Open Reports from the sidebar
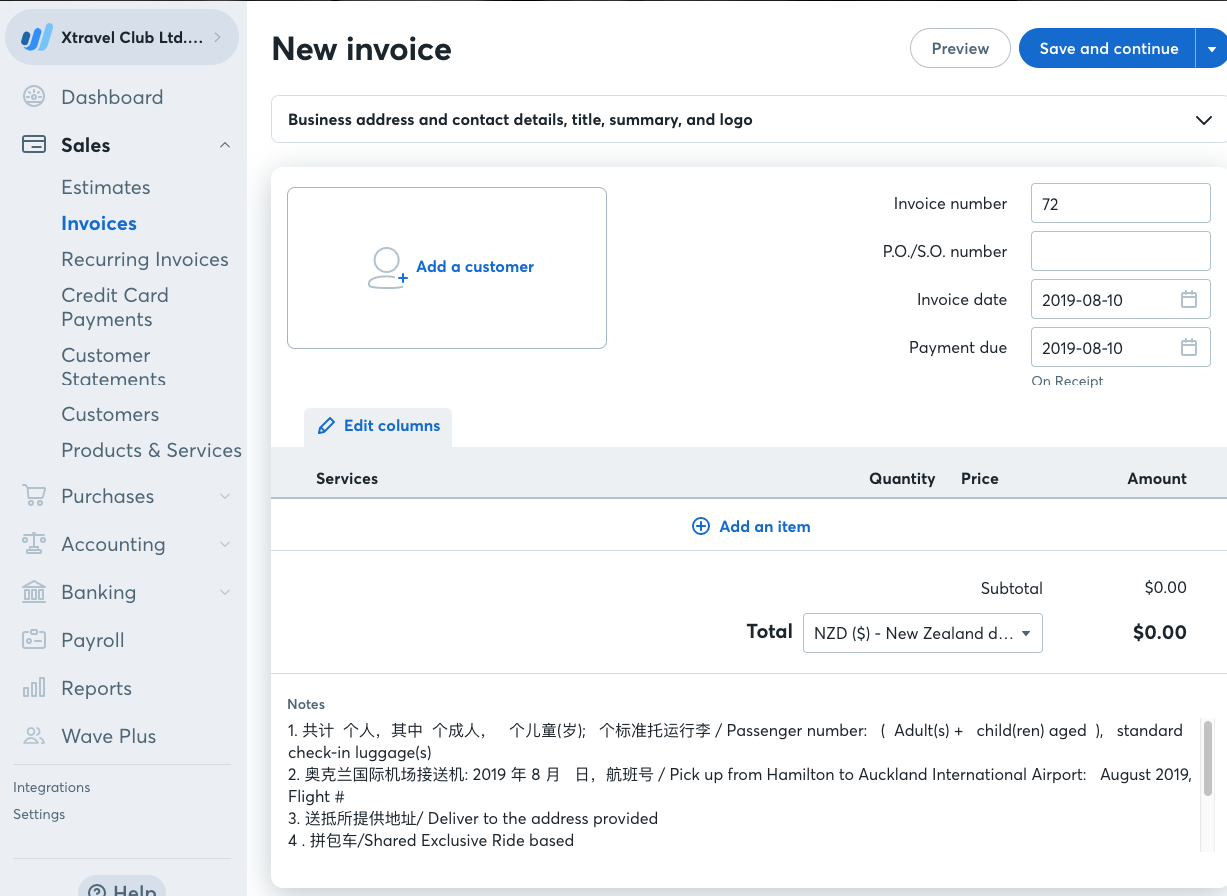The image size is (1227, 896). click(x=96, y=688)
